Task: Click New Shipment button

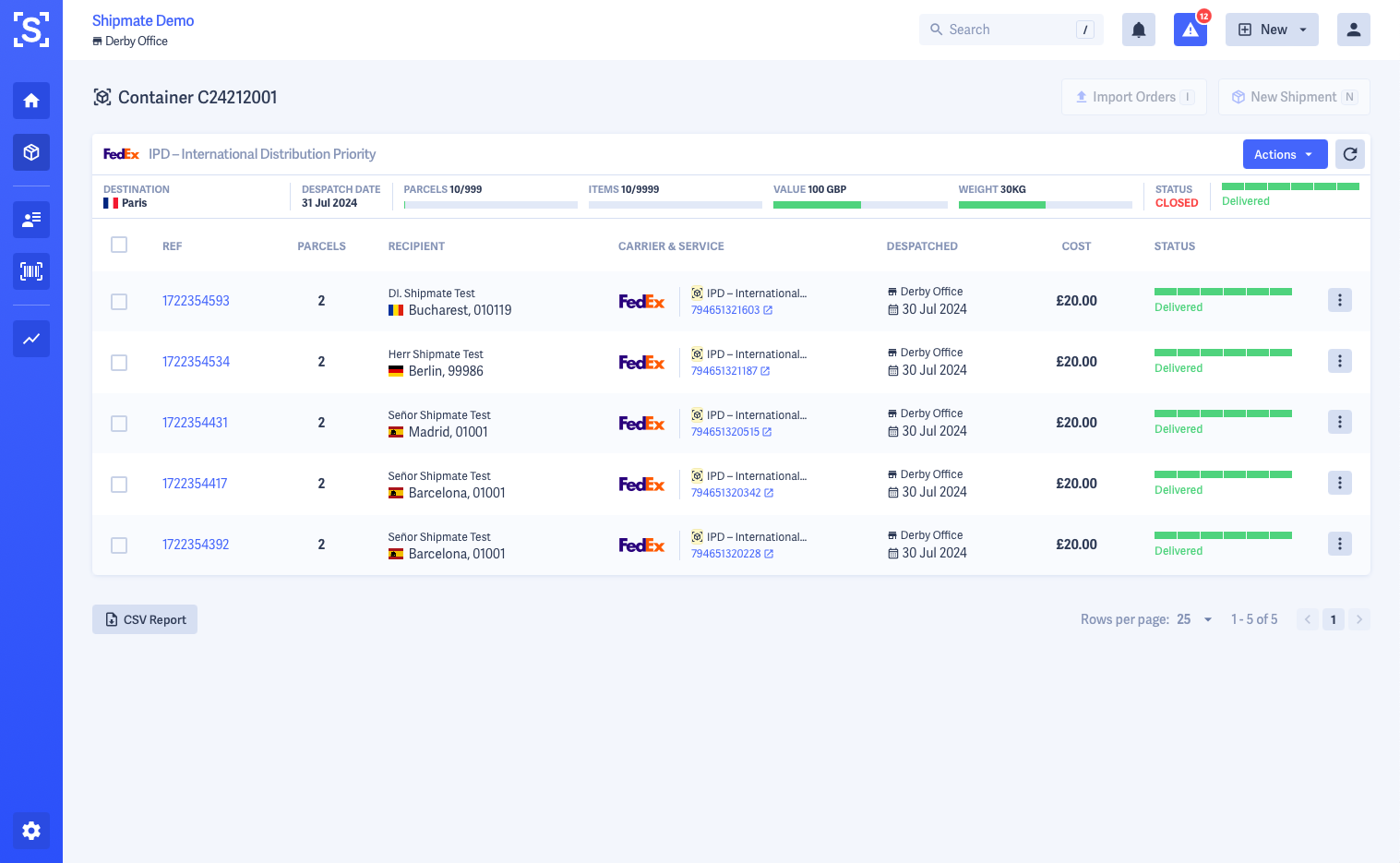Action: click(1294, 97)
